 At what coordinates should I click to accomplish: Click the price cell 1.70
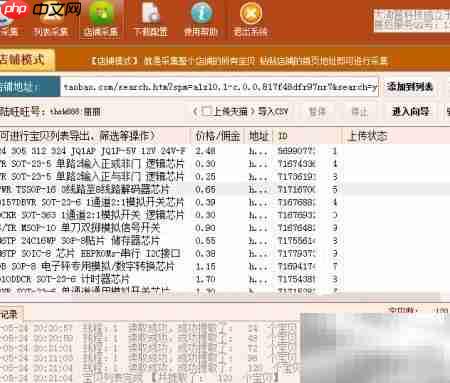tap(205, 279)
